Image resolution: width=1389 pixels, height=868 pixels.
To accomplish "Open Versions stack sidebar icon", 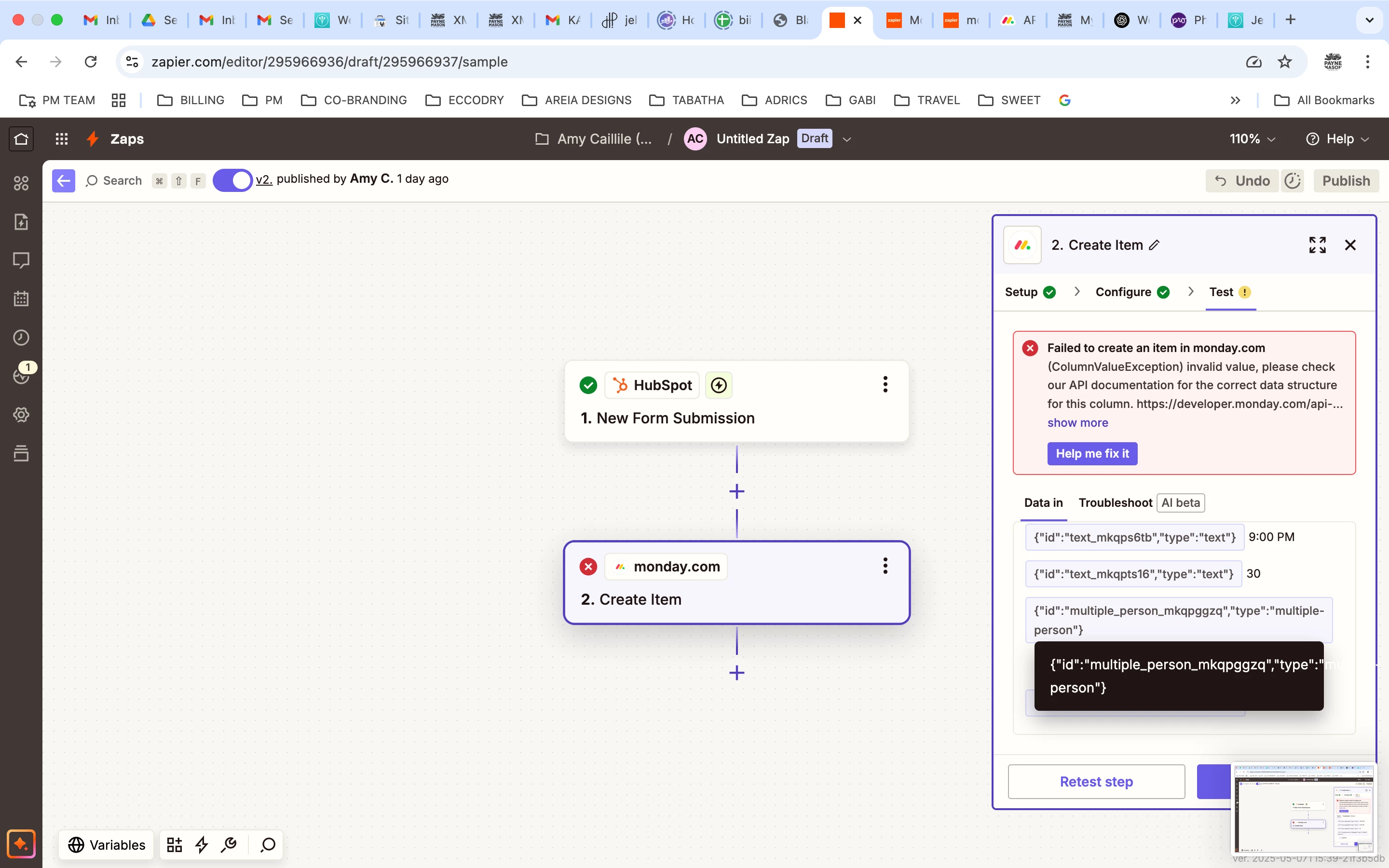I will click(x=21, y=453).
